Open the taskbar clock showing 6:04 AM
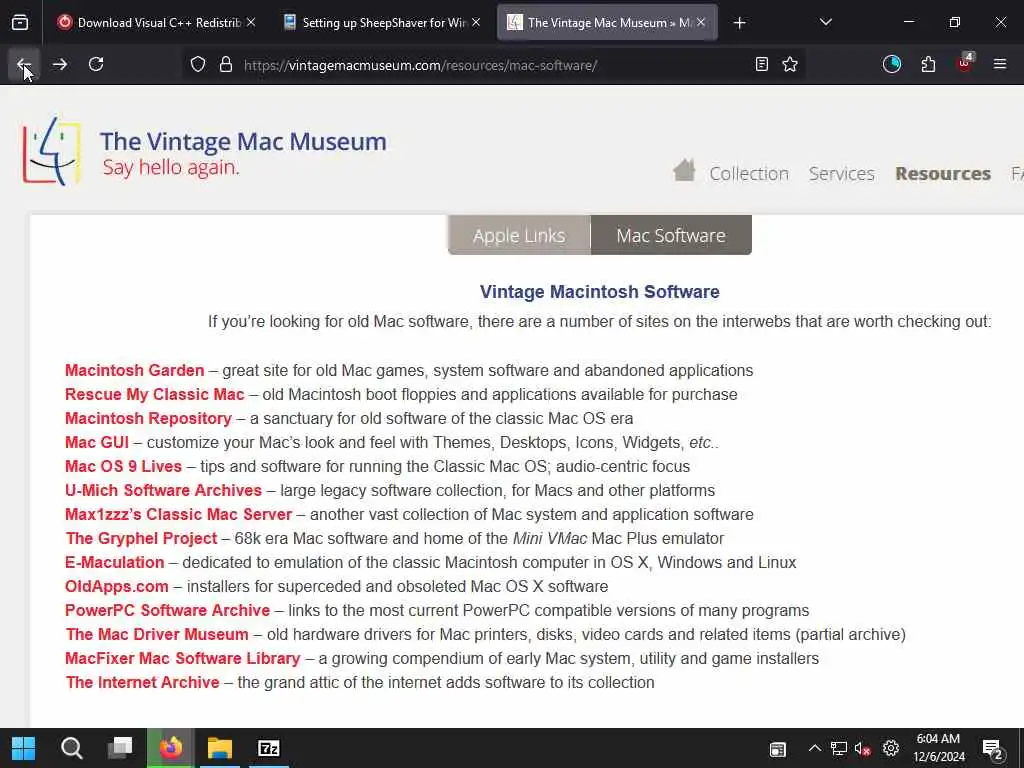This screenshot has height=768, width=1024. pyautogui.click(x=938, y=748)
